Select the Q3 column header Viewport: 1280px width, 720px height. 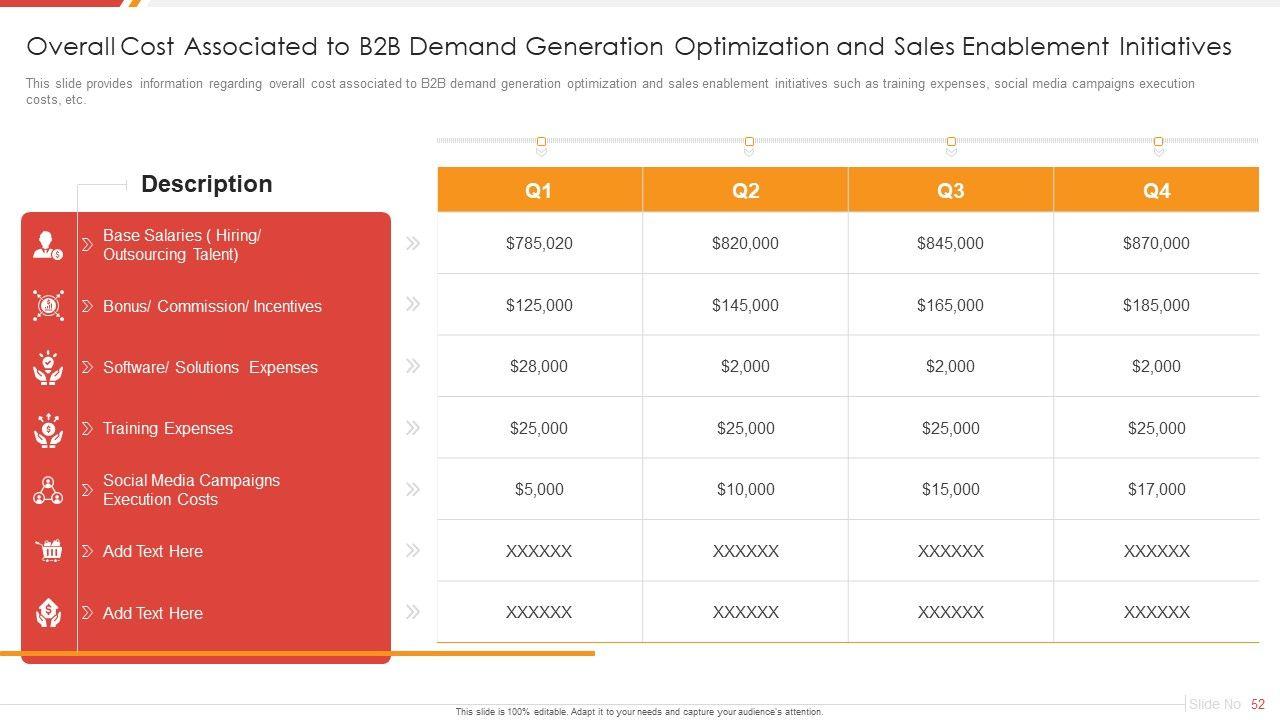(950, 190)
